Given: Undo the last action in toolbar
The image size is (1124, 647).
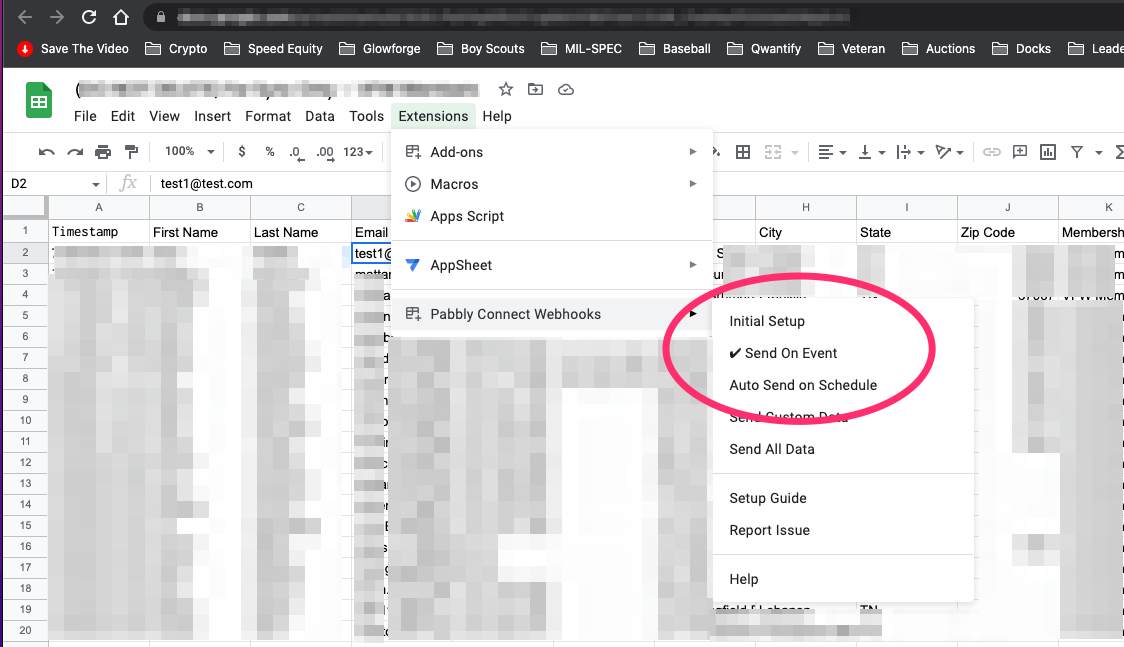Looking at the screenshot, I should click(47, 152).
